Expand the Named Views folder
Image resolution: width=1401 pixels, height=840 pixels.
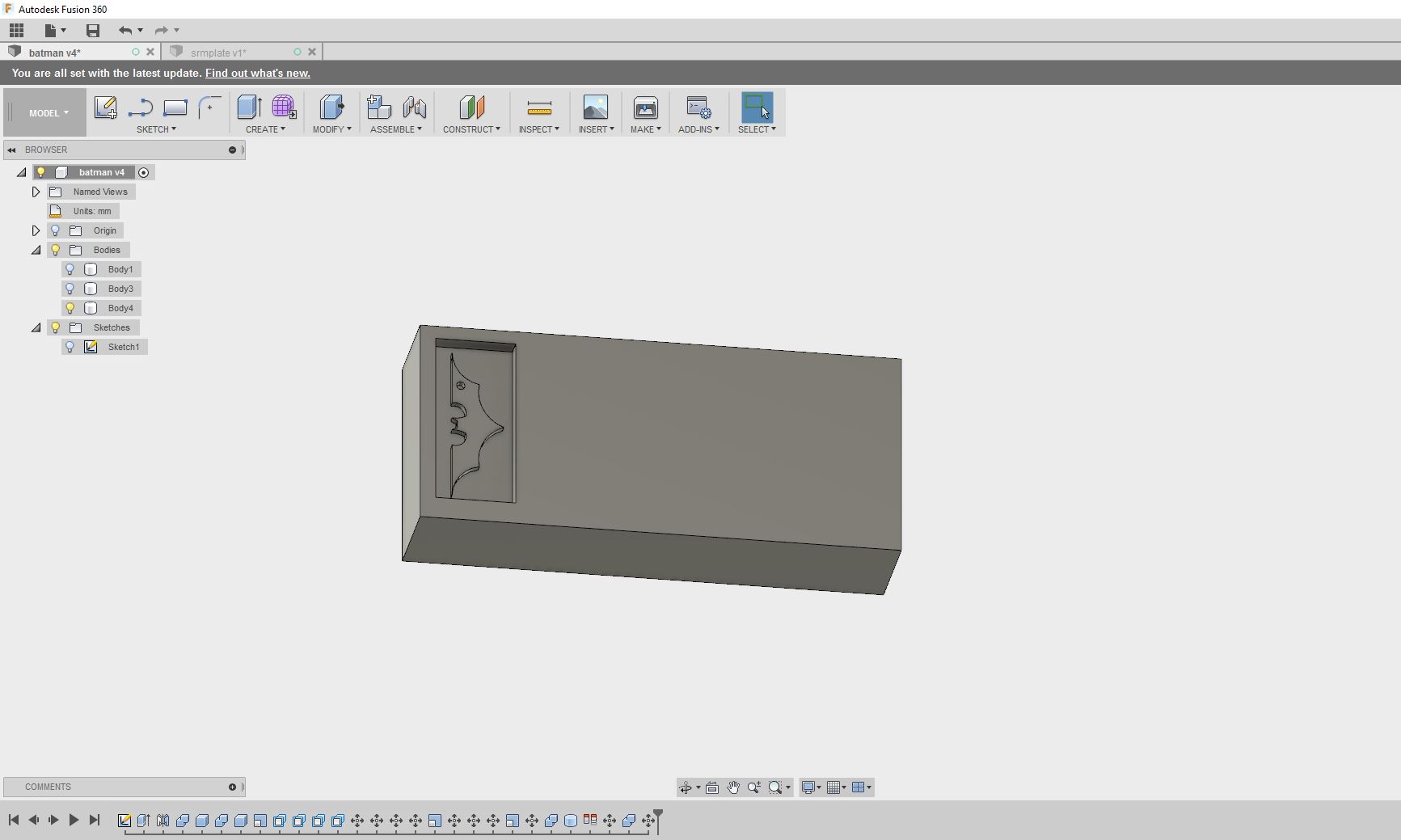click(36, 192)
